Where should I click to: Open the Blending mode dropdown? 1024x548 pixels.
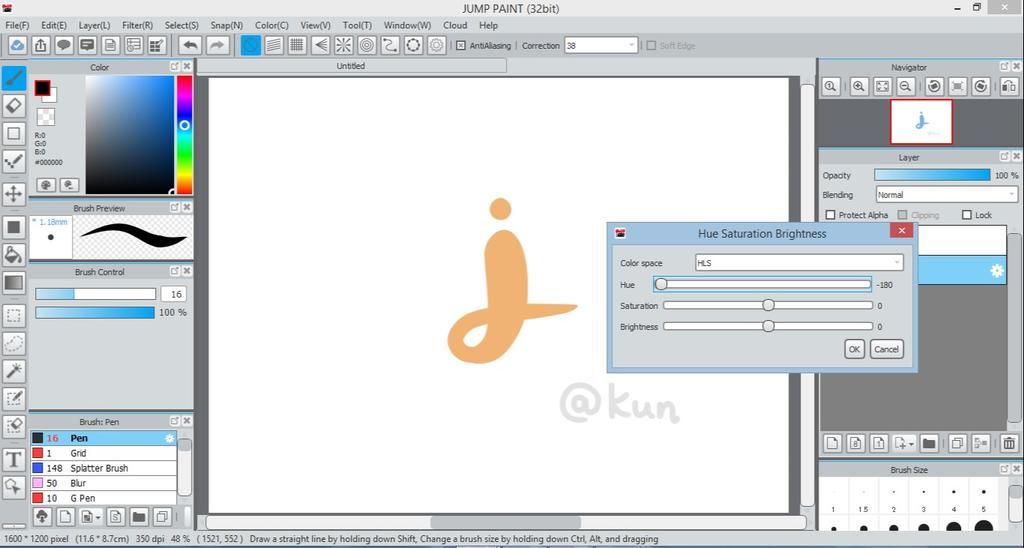[x=946, y=195]
